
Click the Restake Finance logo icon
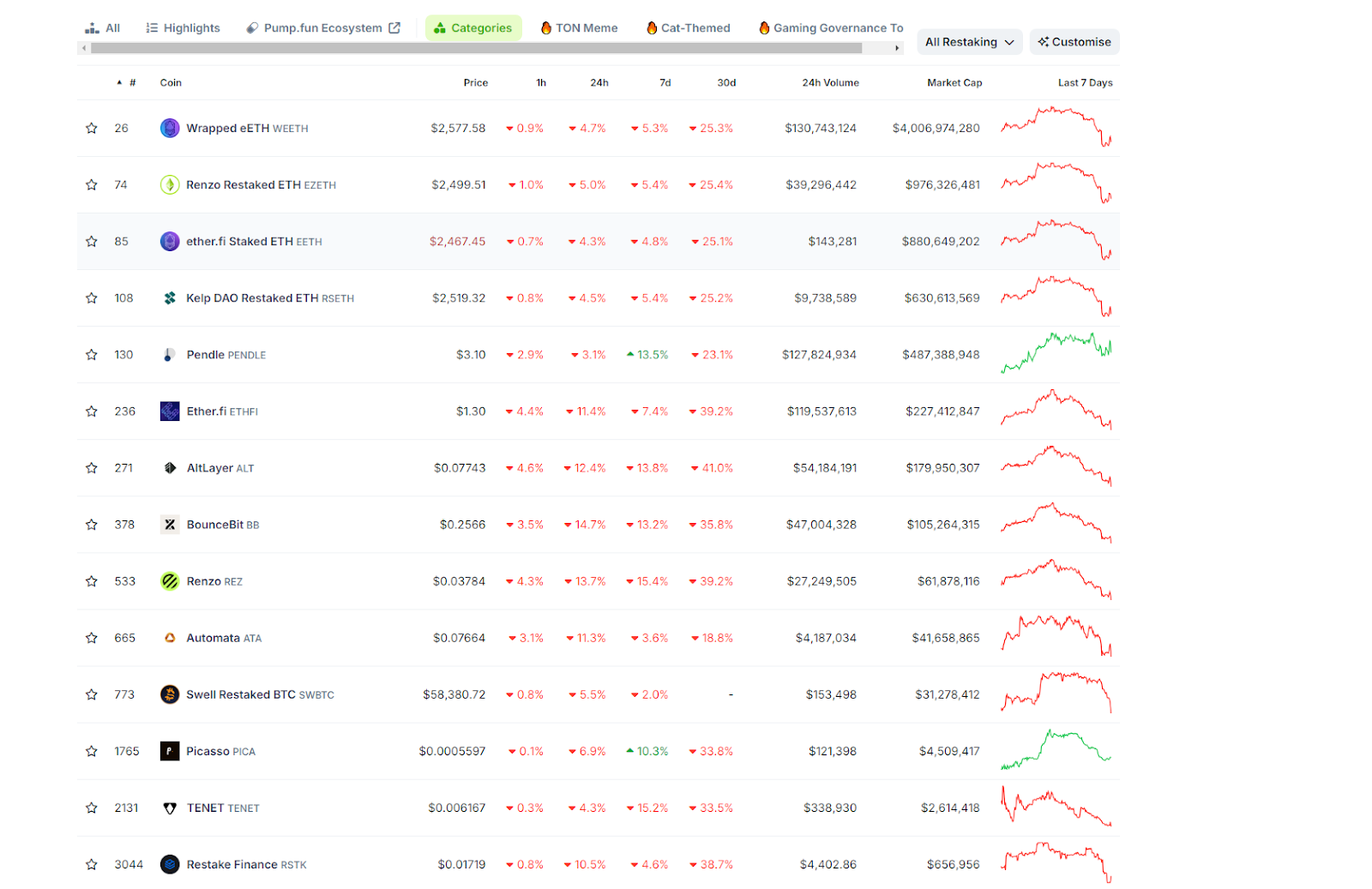click(x=170, y=864)
